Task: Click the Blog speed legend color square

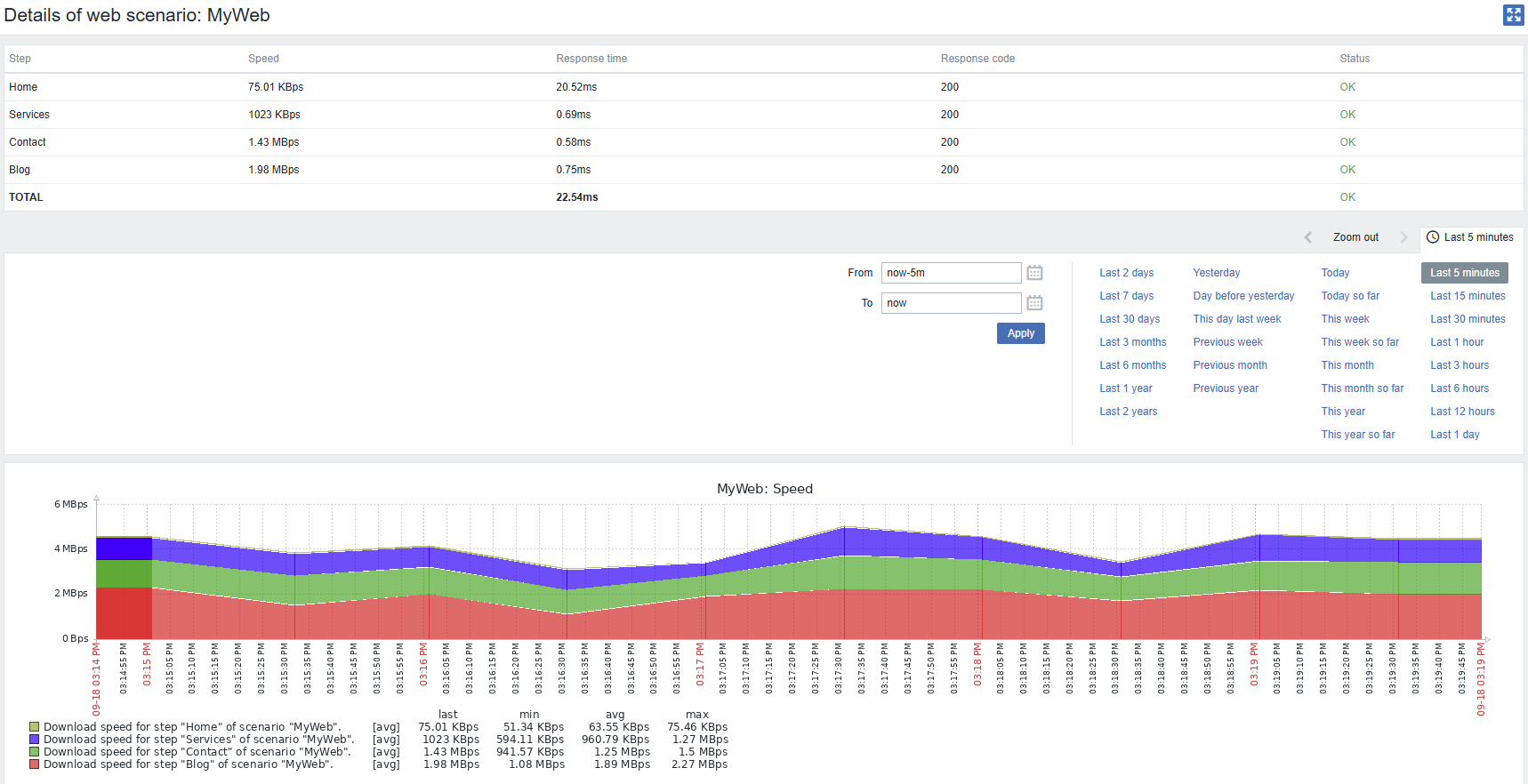Action: tap(35, 764)
